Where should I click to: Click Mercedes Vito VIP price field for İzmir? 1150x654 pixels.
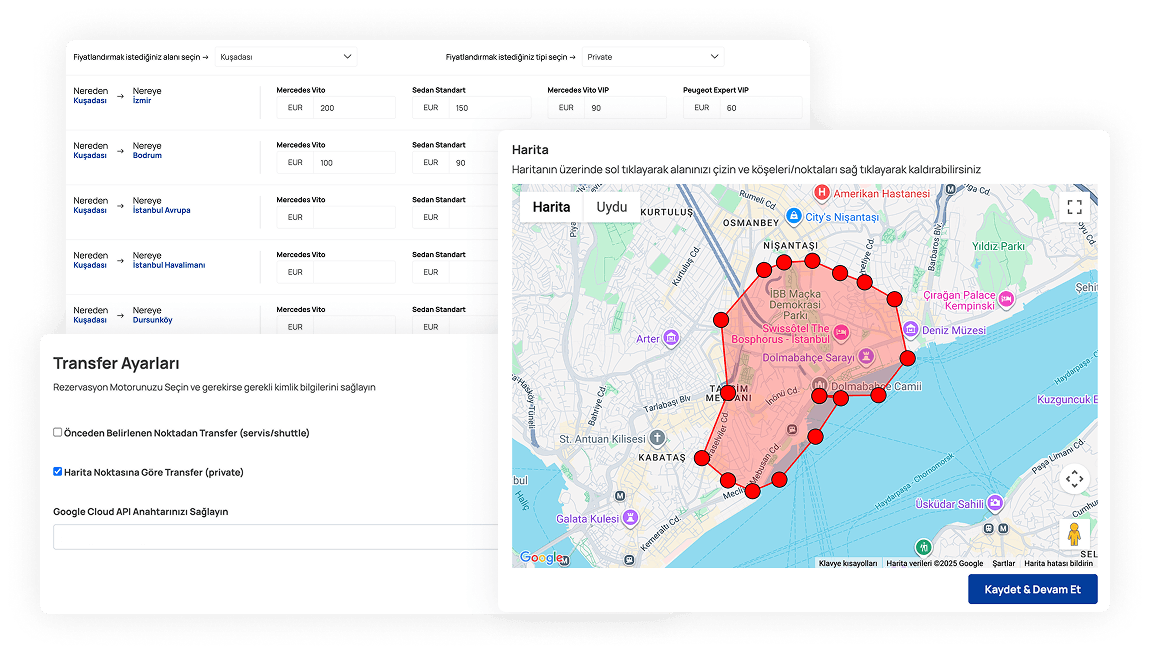click(x=625, y=108)
